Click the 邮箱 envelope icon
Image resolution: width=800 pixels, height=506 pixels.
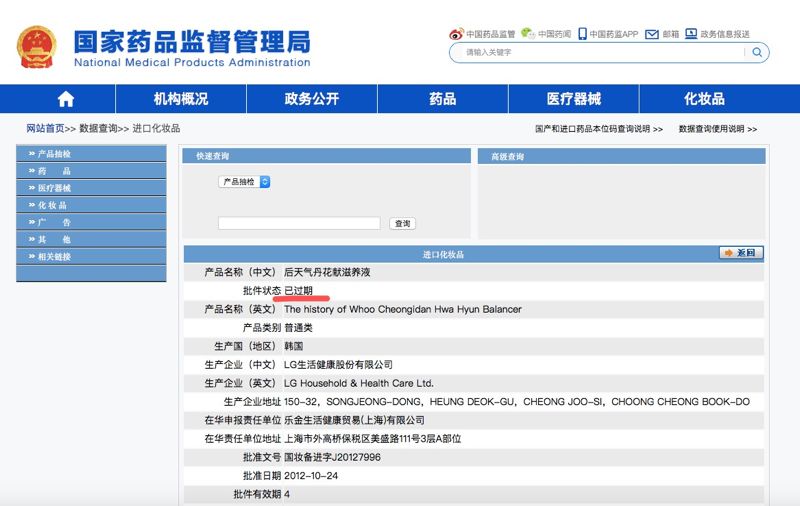point(652,34)
